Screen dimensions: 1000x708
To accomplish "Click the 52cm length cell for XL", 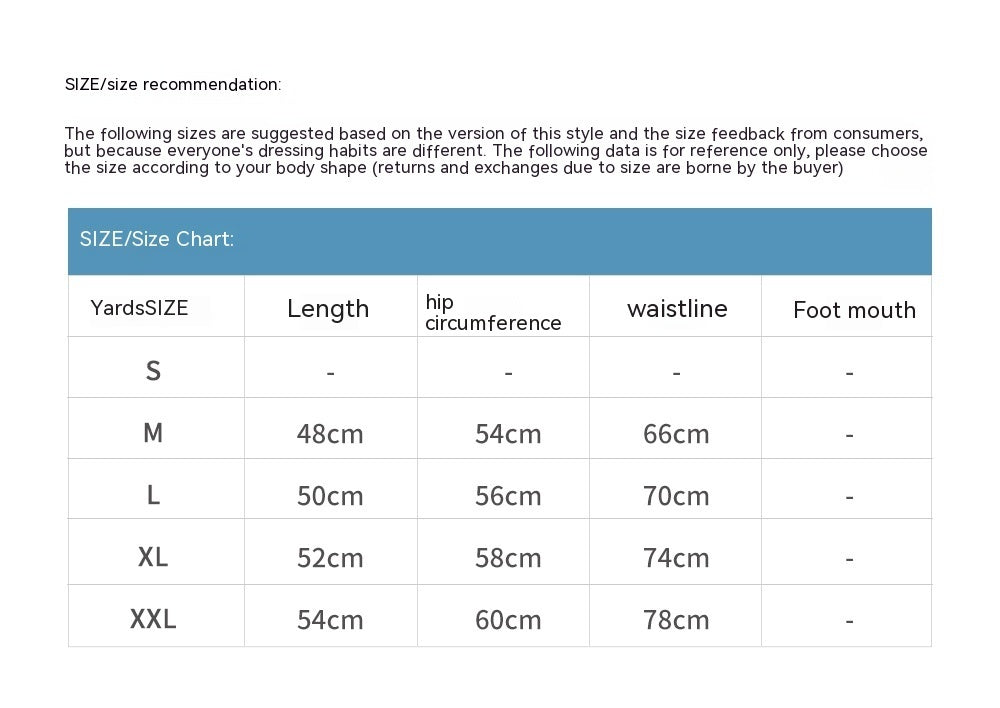I will (x=330, y=558).
